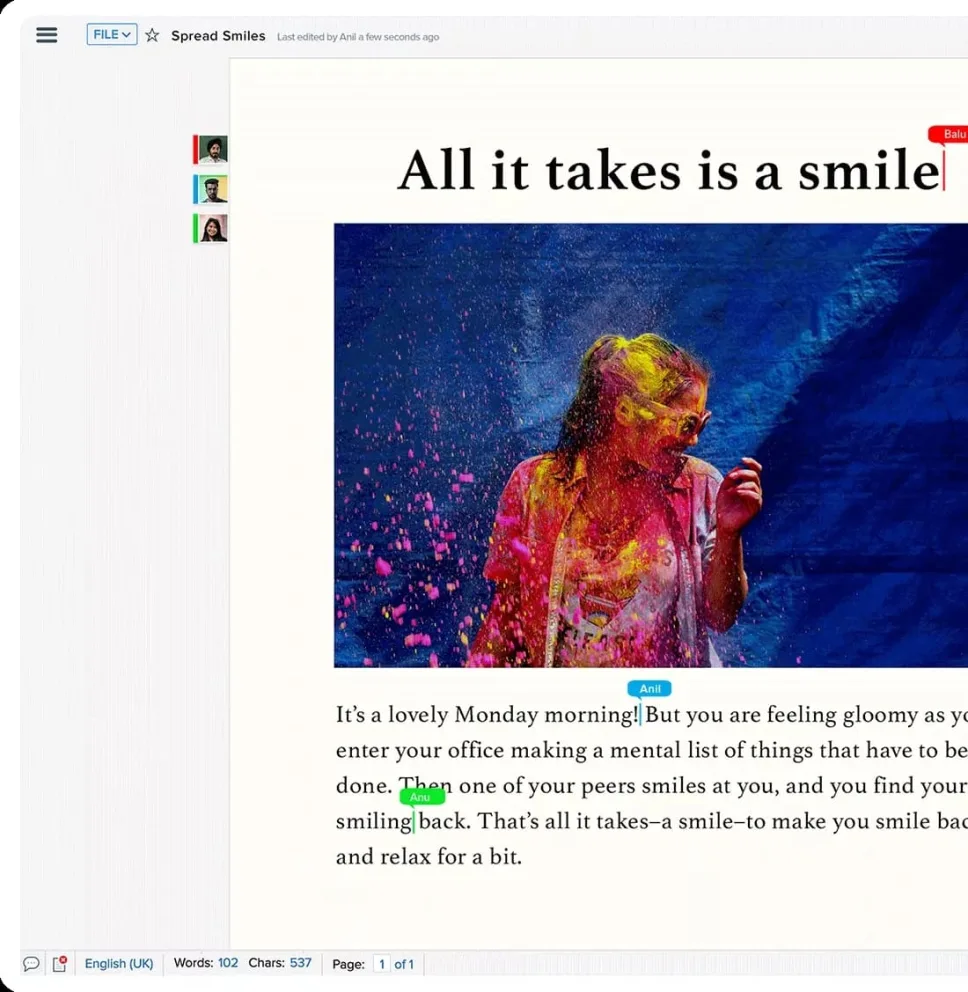Open the comments speech bubble icon
The image size is (968, 992).
tap(31, 964)
